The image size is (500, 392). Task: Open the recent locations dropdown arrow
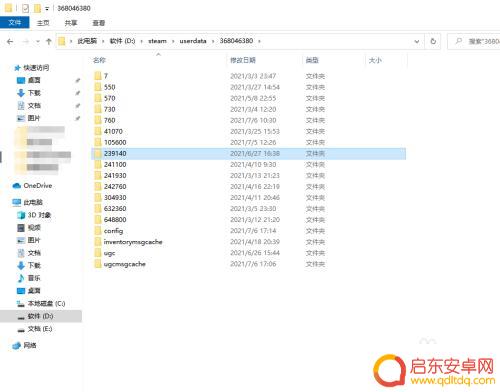click(38, 42)
